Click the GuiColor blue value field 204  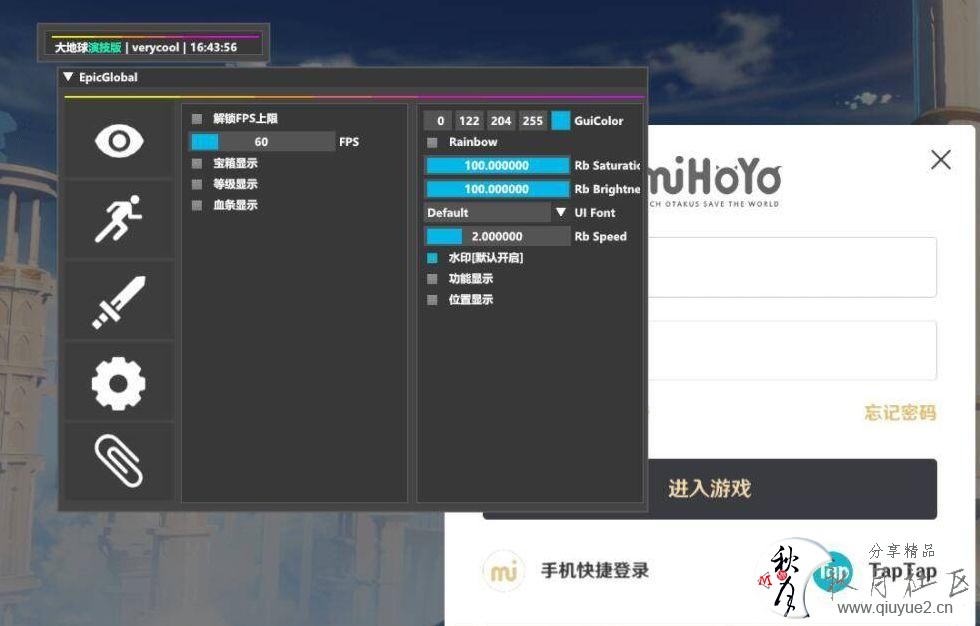pos(501,121)
